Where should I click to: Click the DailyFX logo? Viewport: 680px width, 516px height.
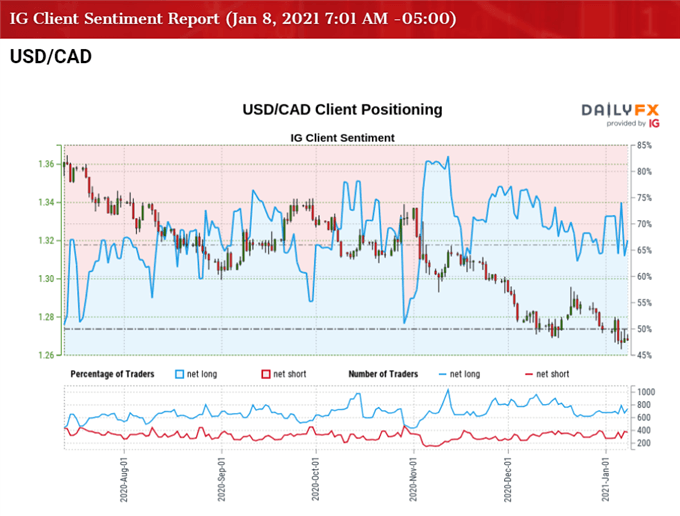pos(620,110)
